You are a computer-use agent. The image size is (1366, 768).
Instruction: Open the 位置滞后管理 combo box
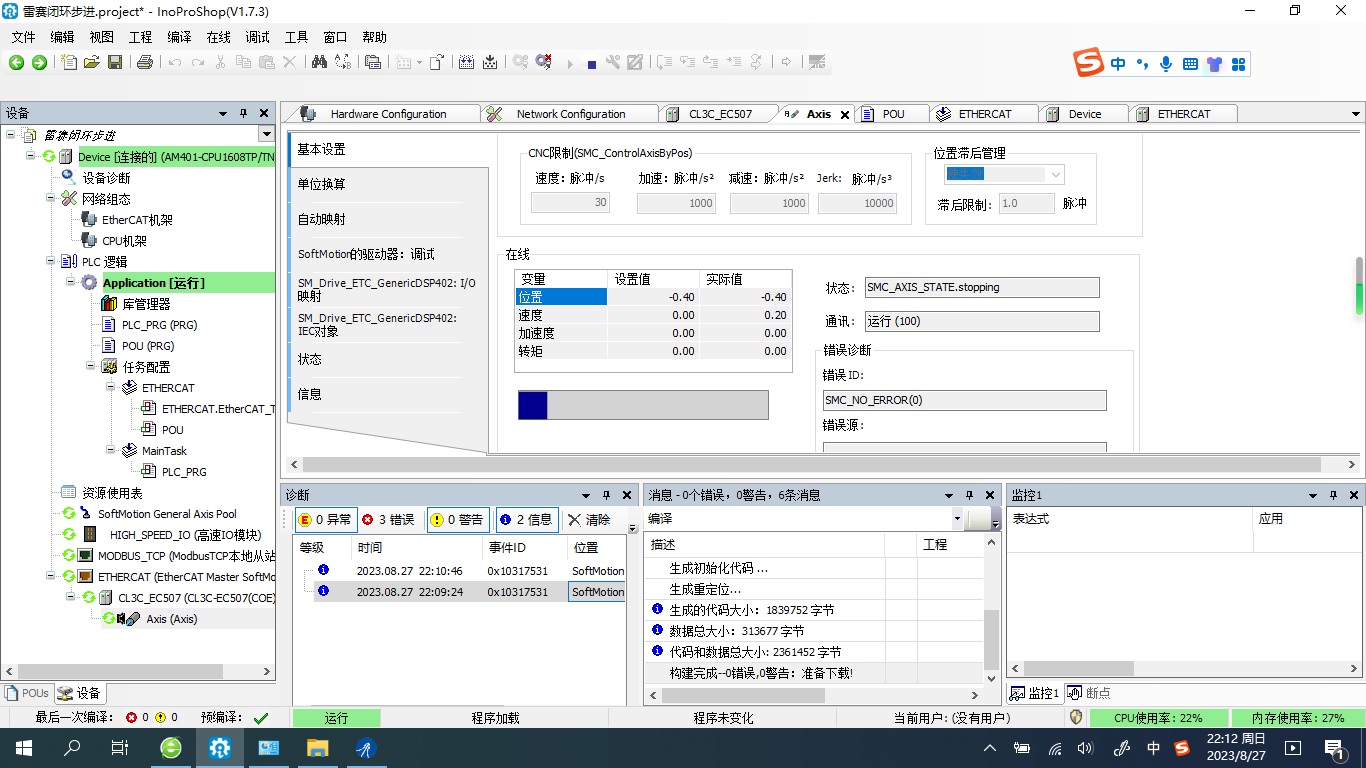1004,174
